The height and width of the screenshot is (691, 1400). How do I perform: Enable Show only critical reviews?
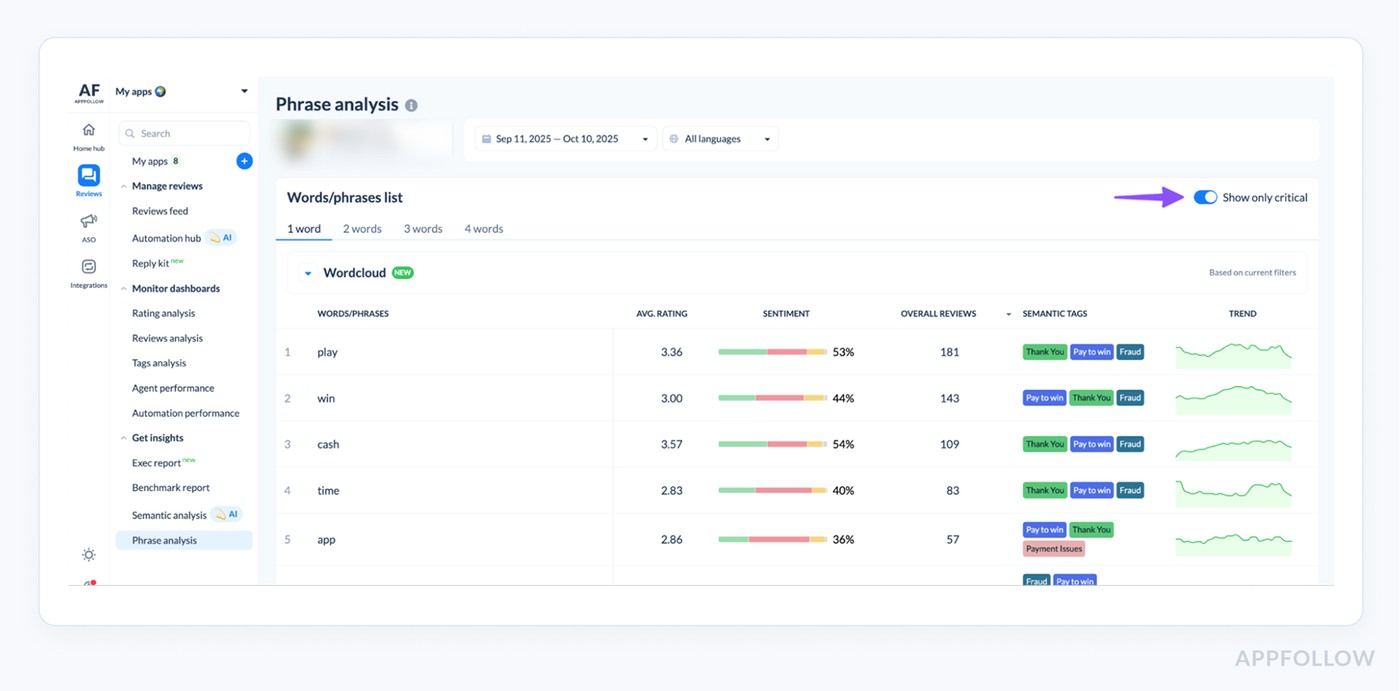[x=1205, y=197]
